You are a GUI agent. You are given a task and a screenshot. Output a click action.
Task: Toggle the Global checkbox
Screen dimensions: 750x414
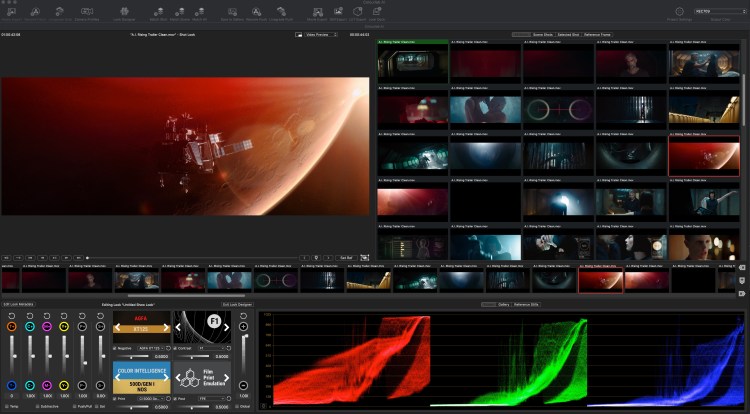click(x=237, y=406)
